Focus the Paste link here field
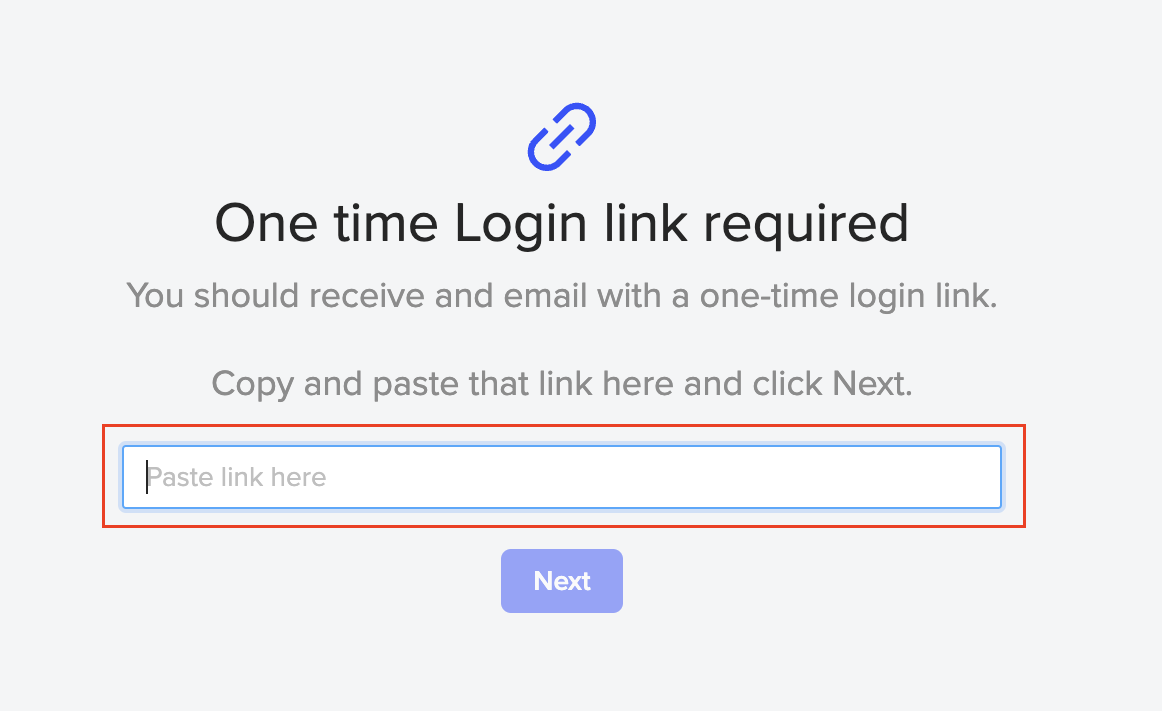 [x=561, y=477]
